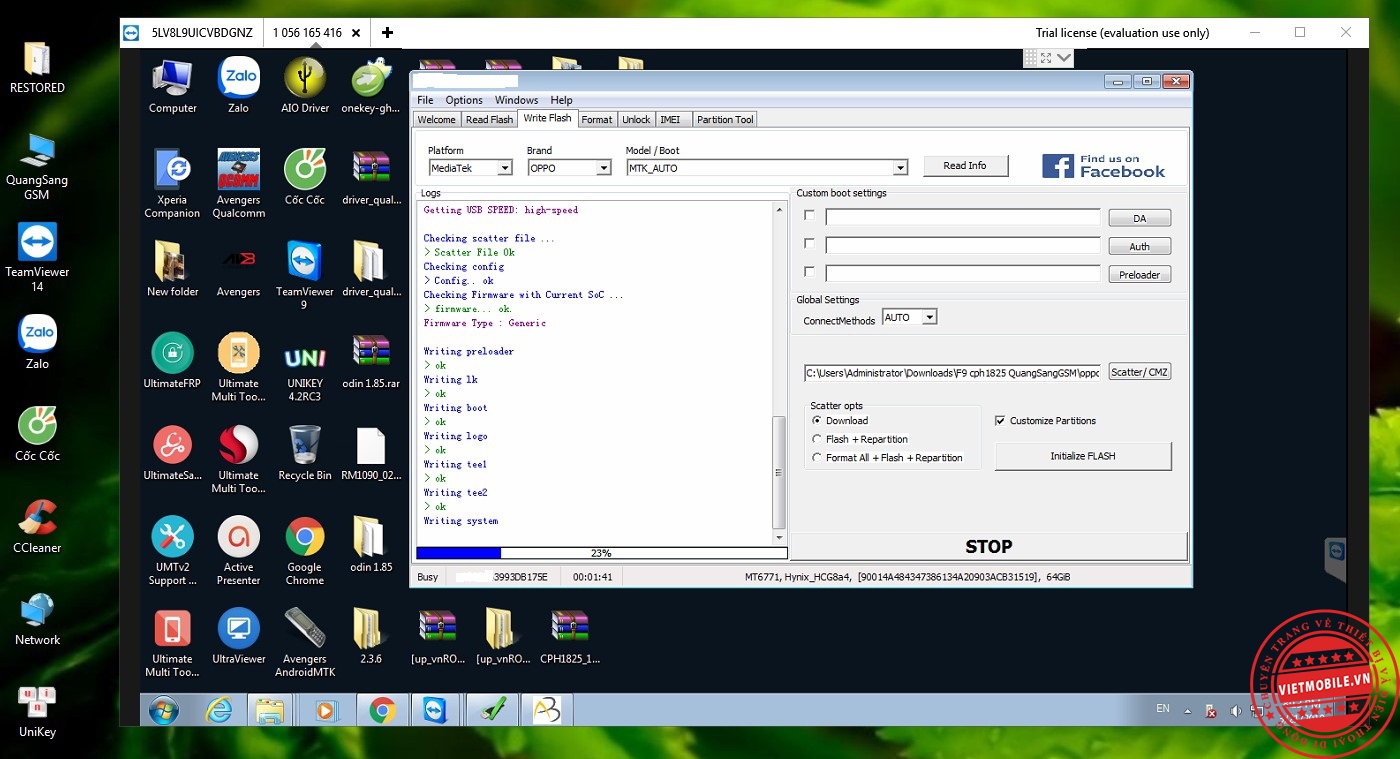Open CPH1825 archive file icon
The image size is (1400, 759).
tap(569, 637)
